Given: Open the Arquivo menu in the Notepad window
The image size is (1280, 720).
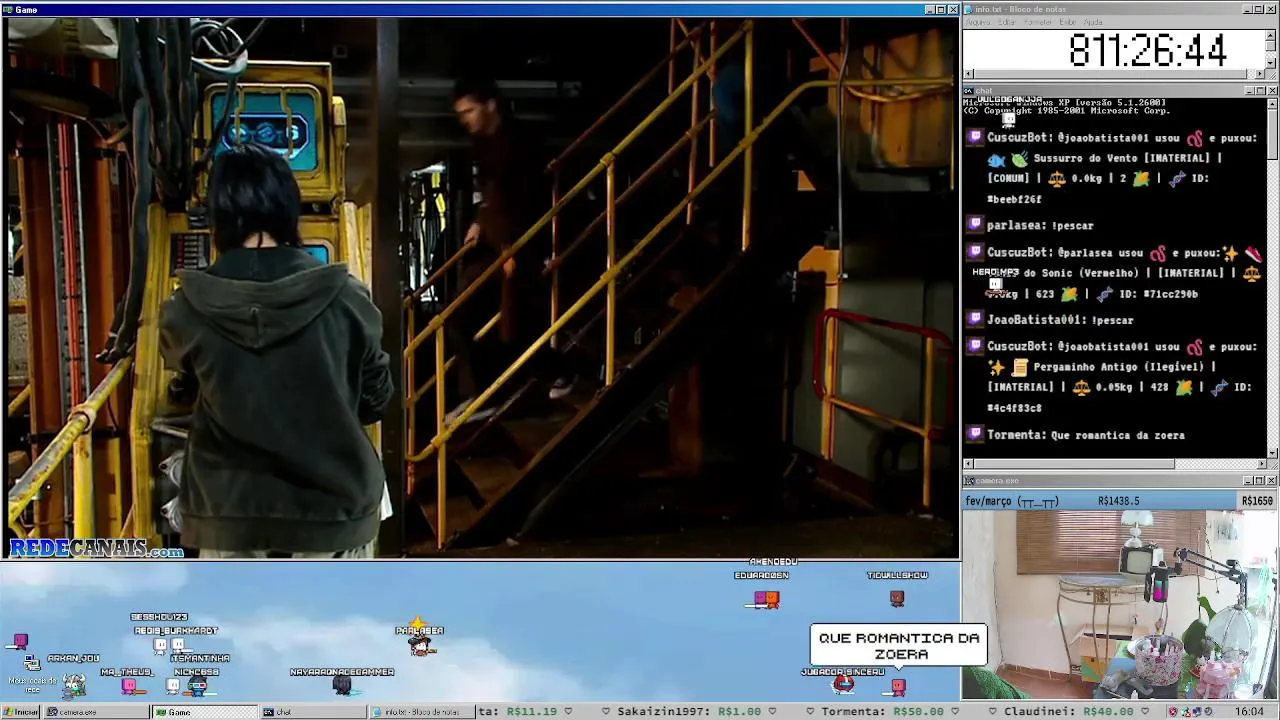Looking at the screenshot, I should click(x=978, y=22).
